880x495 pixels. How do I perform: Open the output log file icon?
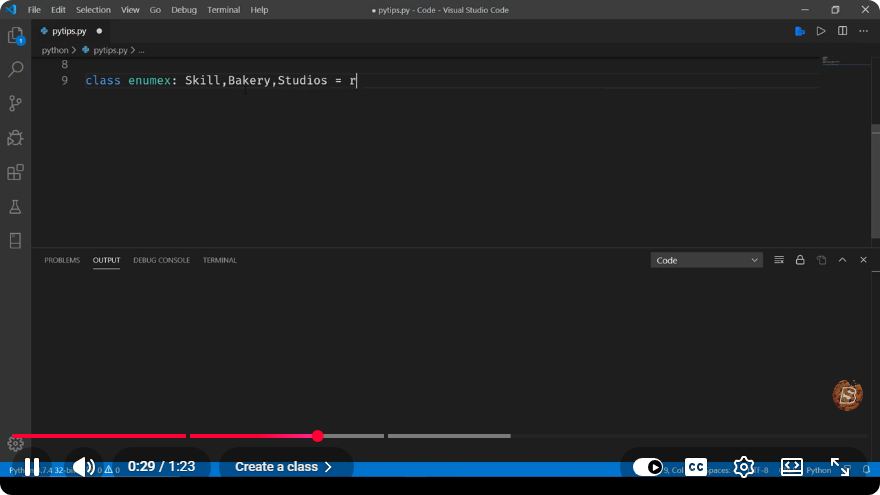click(821, 260)
